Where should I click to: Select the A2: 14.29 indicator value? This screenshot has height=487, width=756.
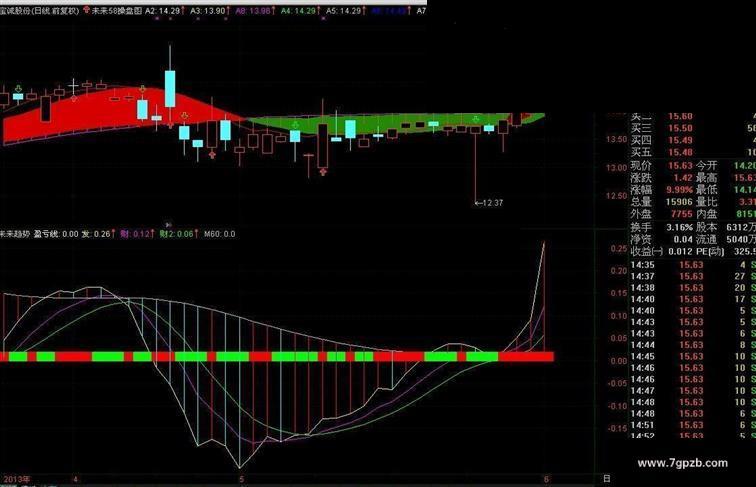tap(162, 10)
